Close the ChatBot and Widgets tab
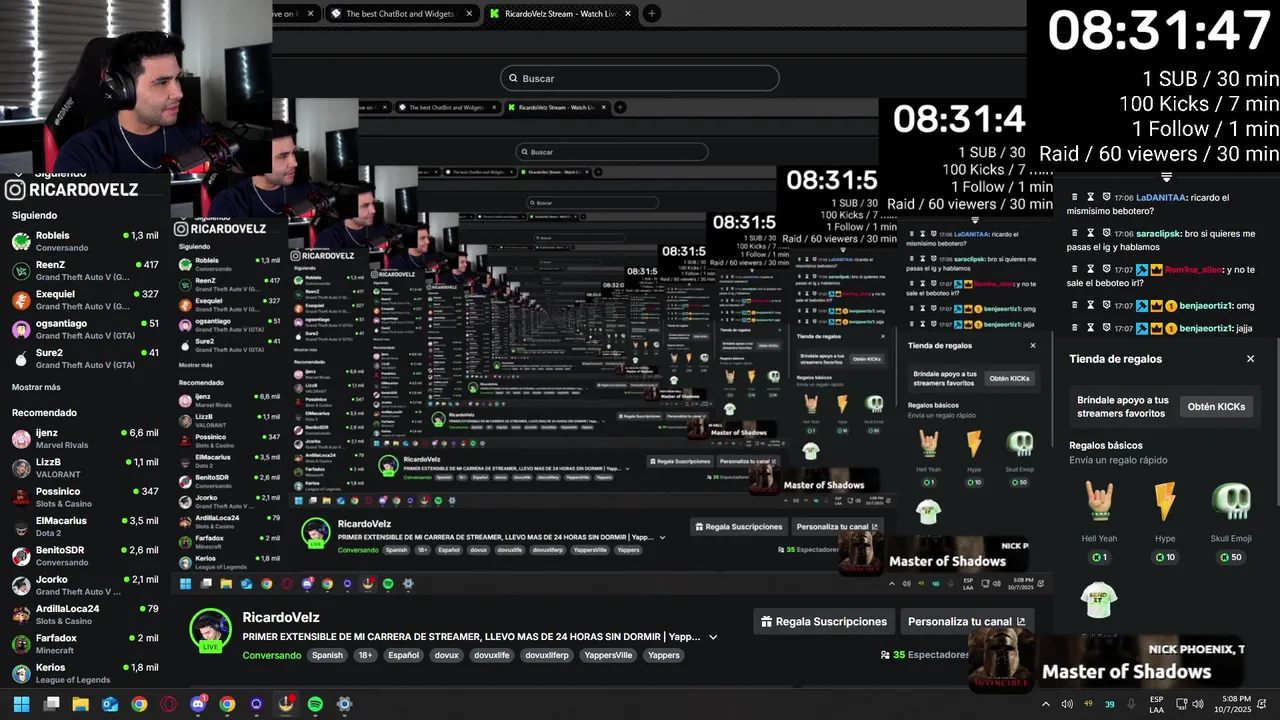 (469, 14)
